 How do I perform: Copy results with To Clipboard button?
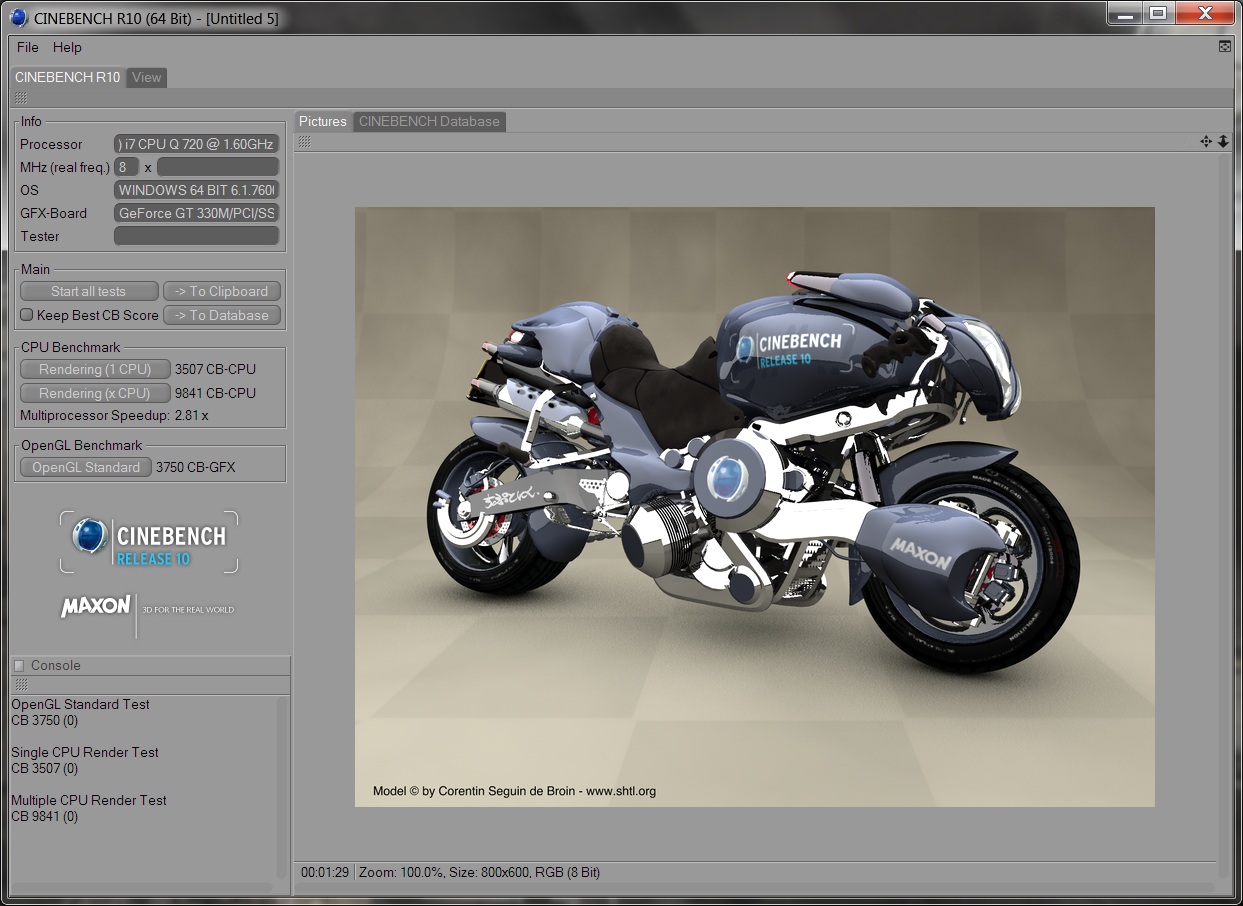point(222,291)
